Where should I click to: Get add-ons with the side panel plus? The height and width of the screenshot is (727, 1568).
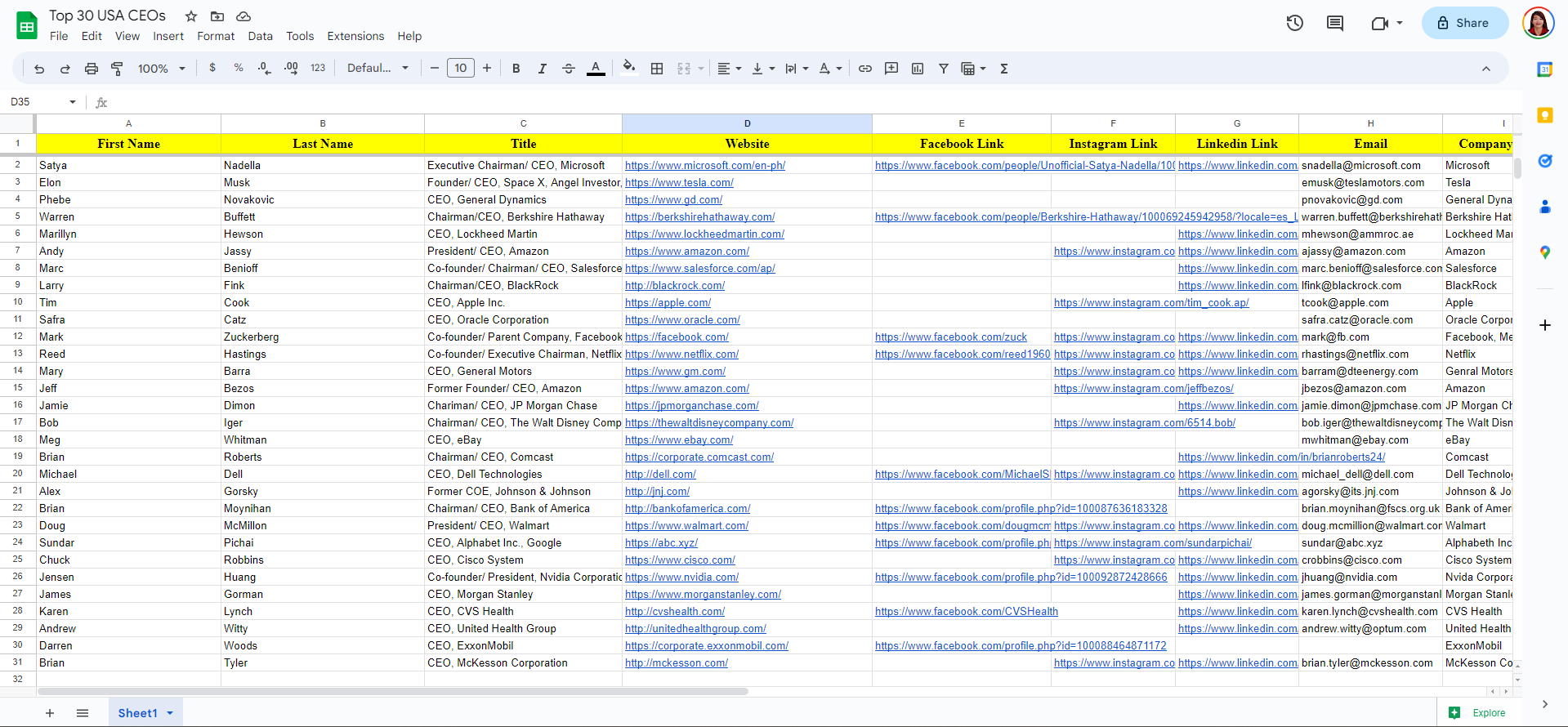pyautogui.click(x=1545, y=325)
